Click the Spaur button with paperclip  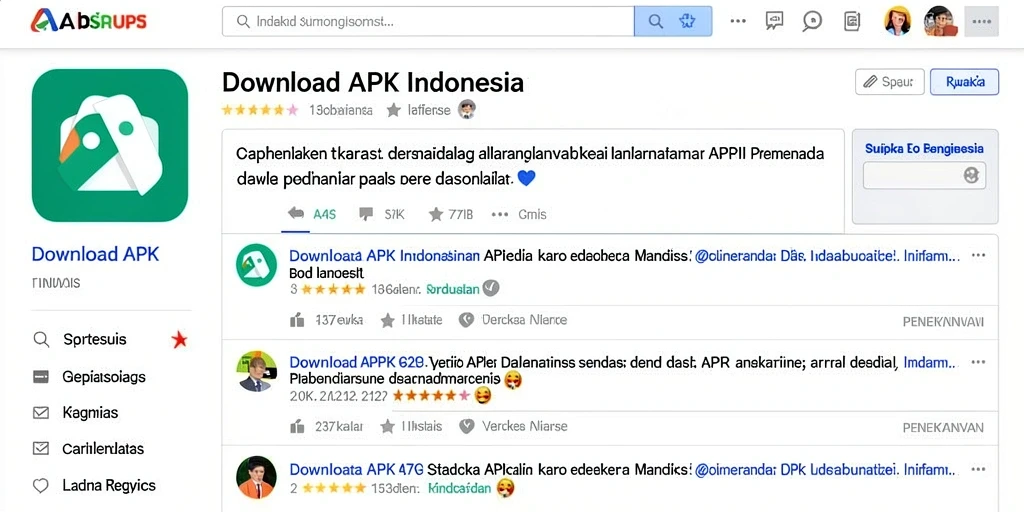click(889, 82)
